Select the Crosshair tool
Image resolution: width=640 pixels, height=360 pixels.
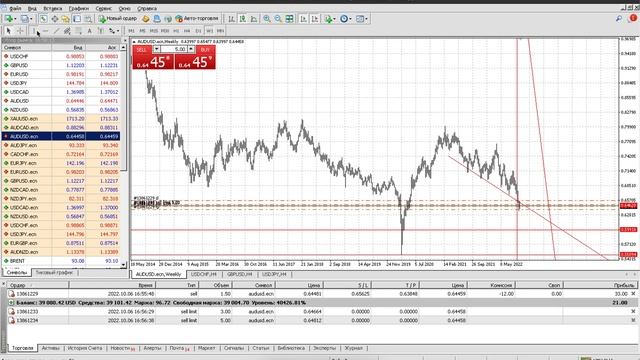(20, 31)
